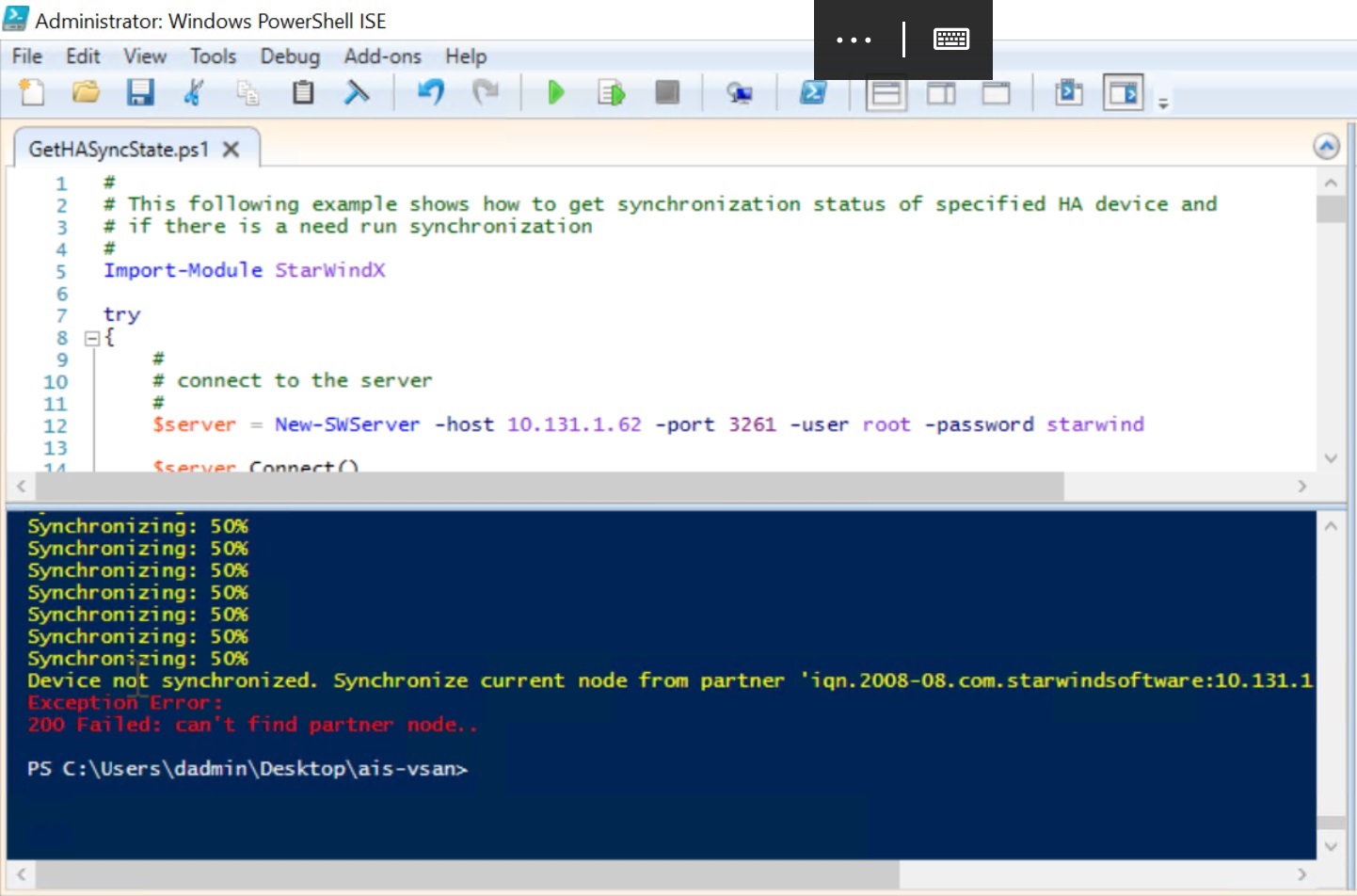1357x896 pixels.
Task: Start PowerShell.exe in separate window icon
Action: tap(813, 92)
